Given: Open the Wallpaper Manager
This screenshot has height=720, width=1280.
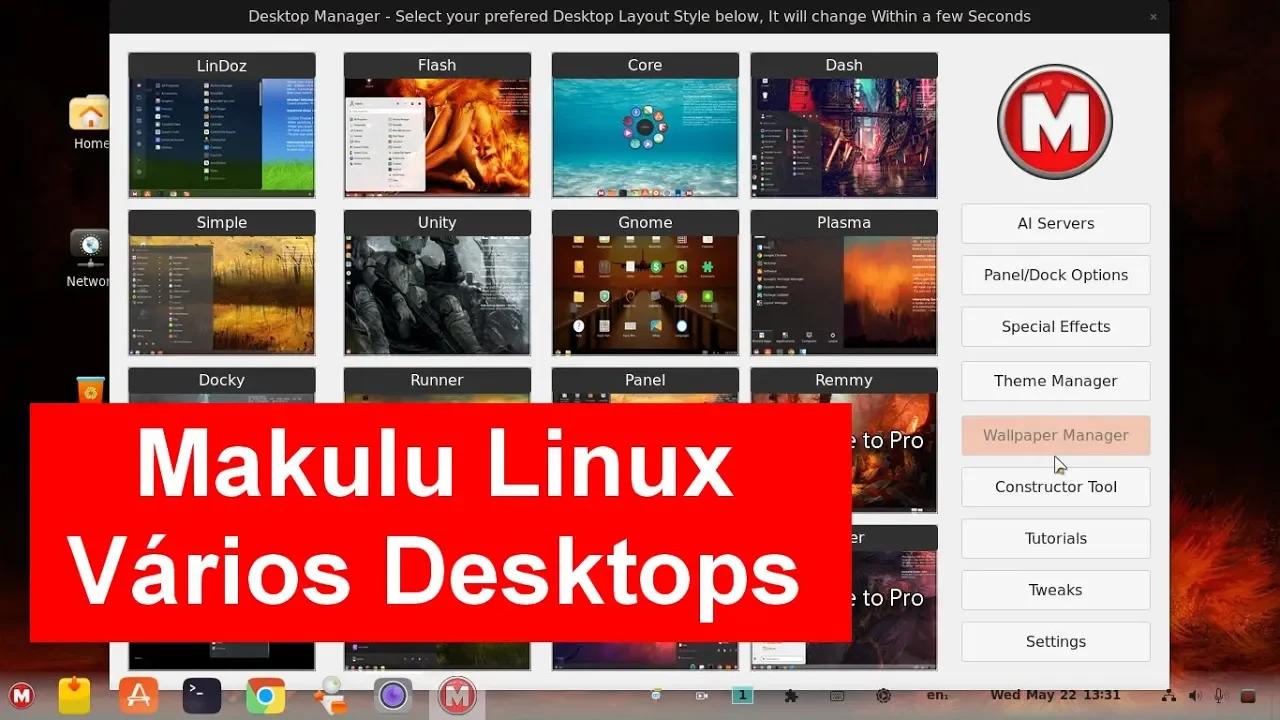Looking at the screenshot, I should click(x=1056, y=435).
